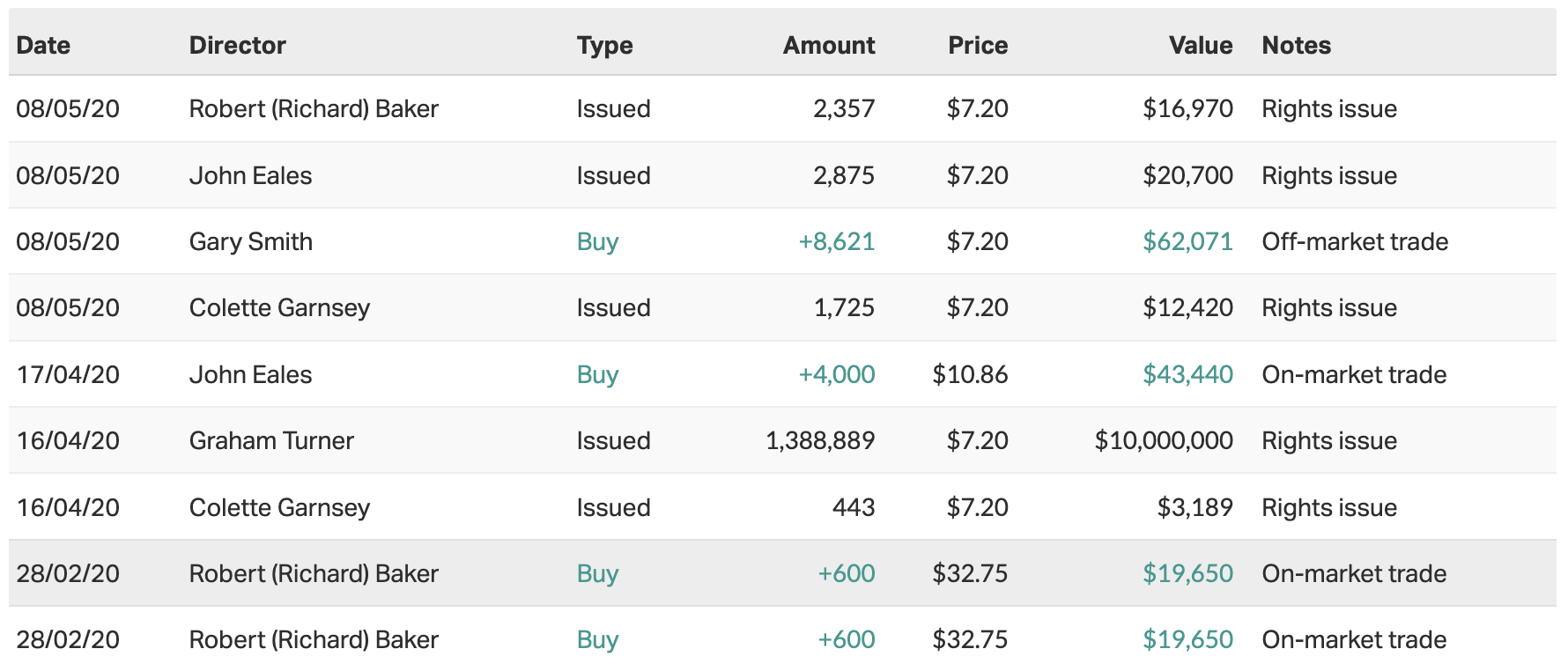Click the 1,388,889 amount cell
Screen dimensions: 1568x671
(x=819, y=440)
